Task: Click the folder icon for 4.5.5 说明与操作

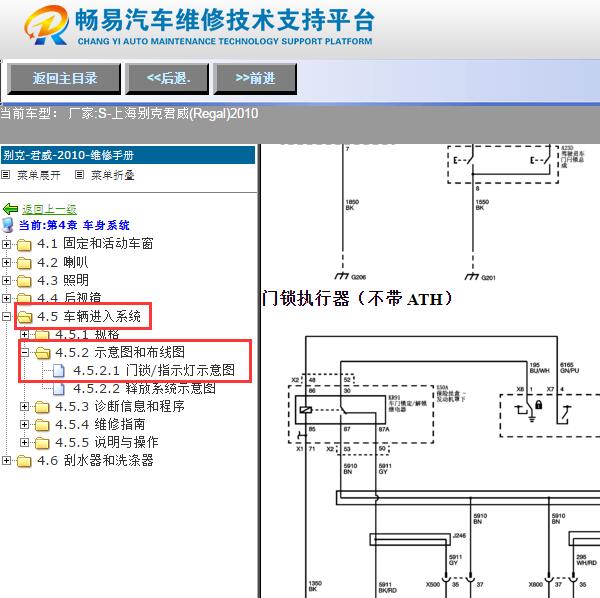Action: tap(42, 443)
